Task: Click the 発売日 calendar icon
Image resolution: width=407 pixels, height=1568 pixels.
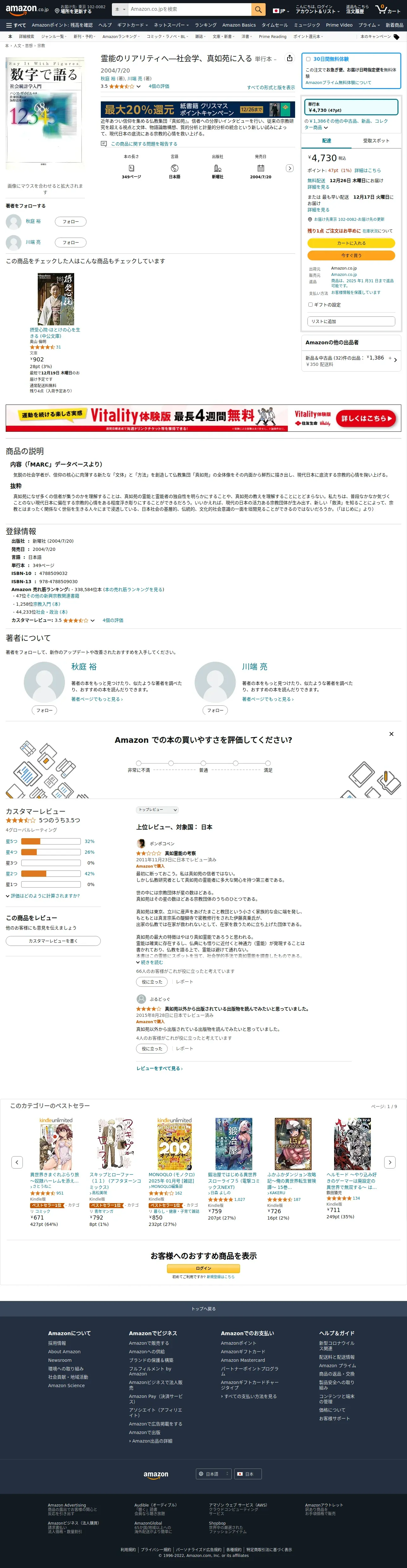Action: [260, 168]
